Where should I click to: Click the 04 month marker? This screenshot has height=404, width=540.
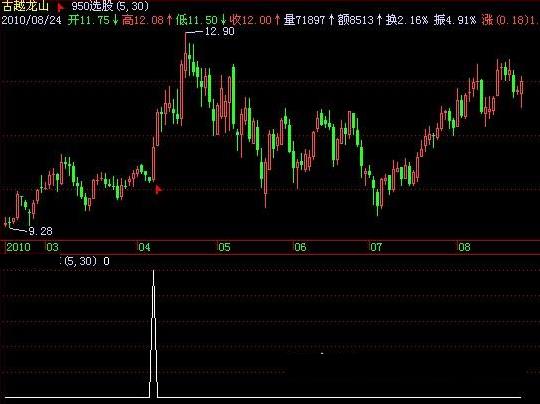tap(144, 247)
